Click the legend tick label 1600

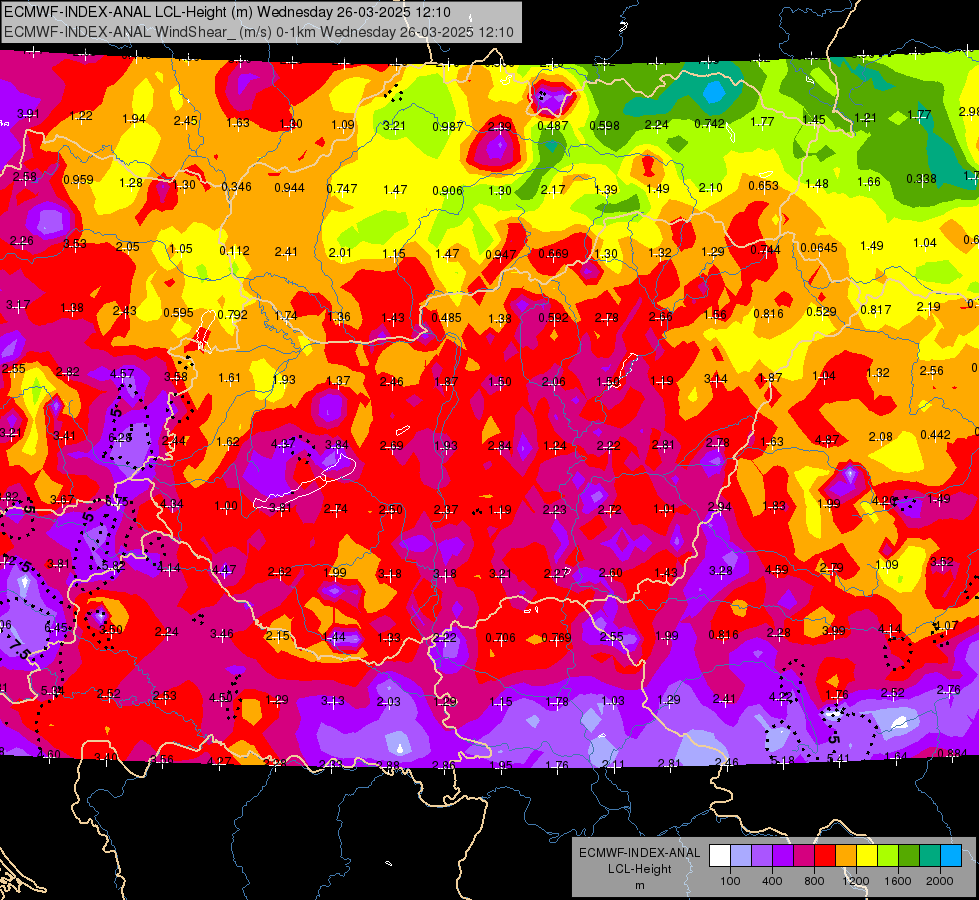(898, 881)
